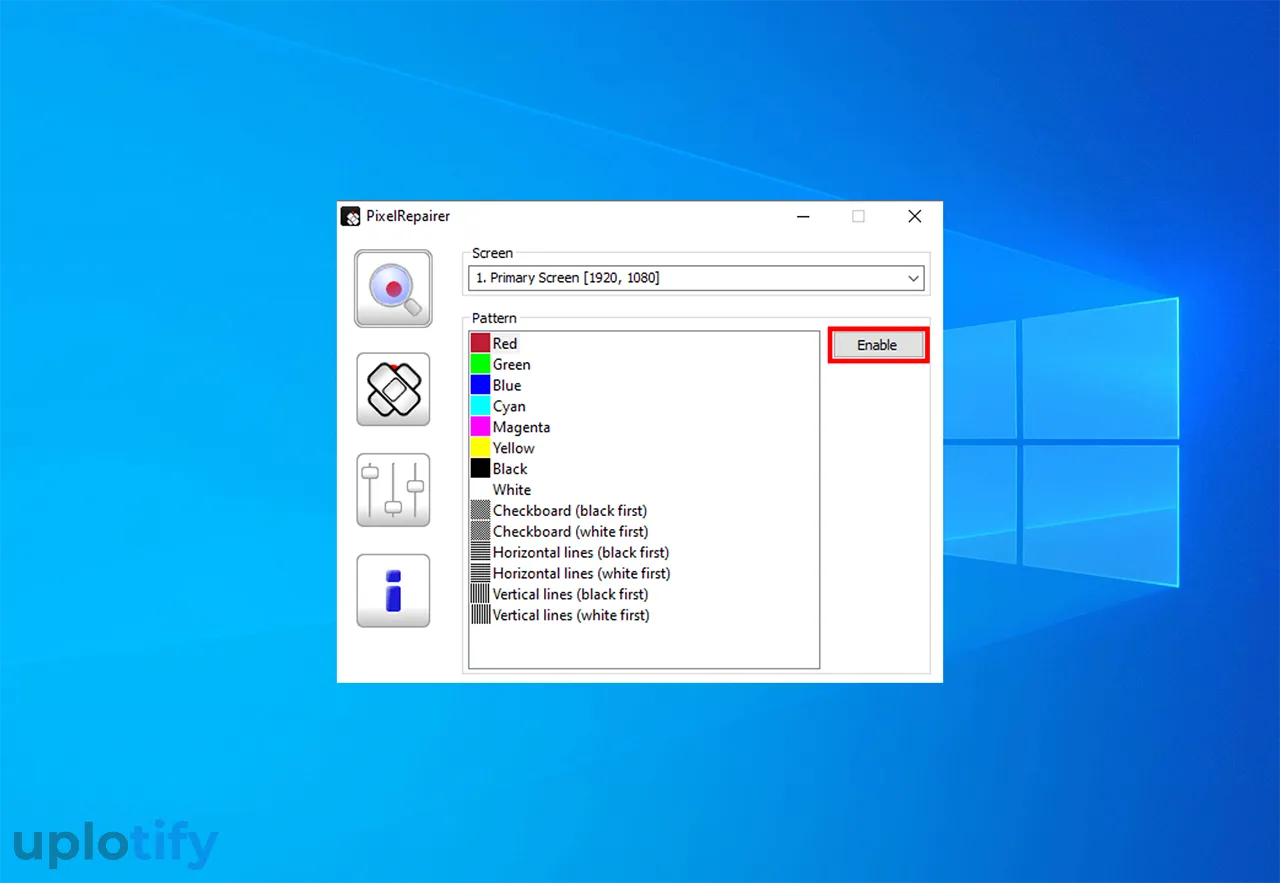Viewport: 1280px width, 883px height.
Task: Select the Green pattern entry
Action: pos(511,365)
